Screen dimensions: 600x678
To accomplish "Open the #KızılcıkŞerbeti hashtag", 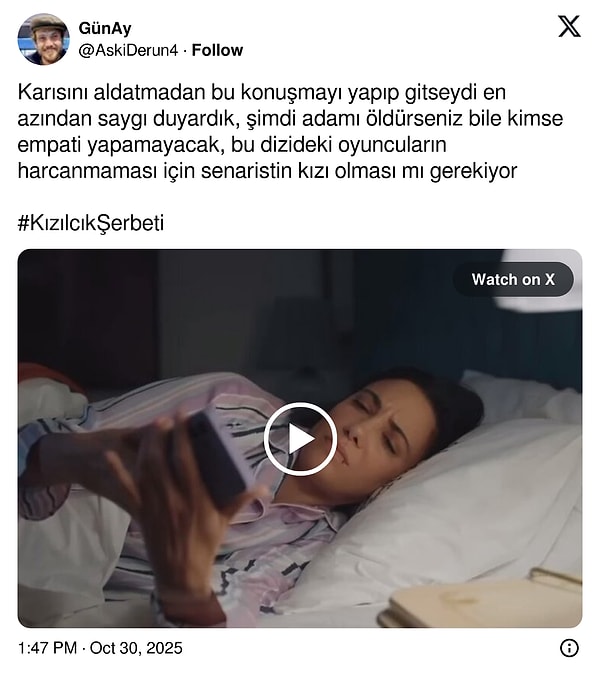I will (91, 224).
